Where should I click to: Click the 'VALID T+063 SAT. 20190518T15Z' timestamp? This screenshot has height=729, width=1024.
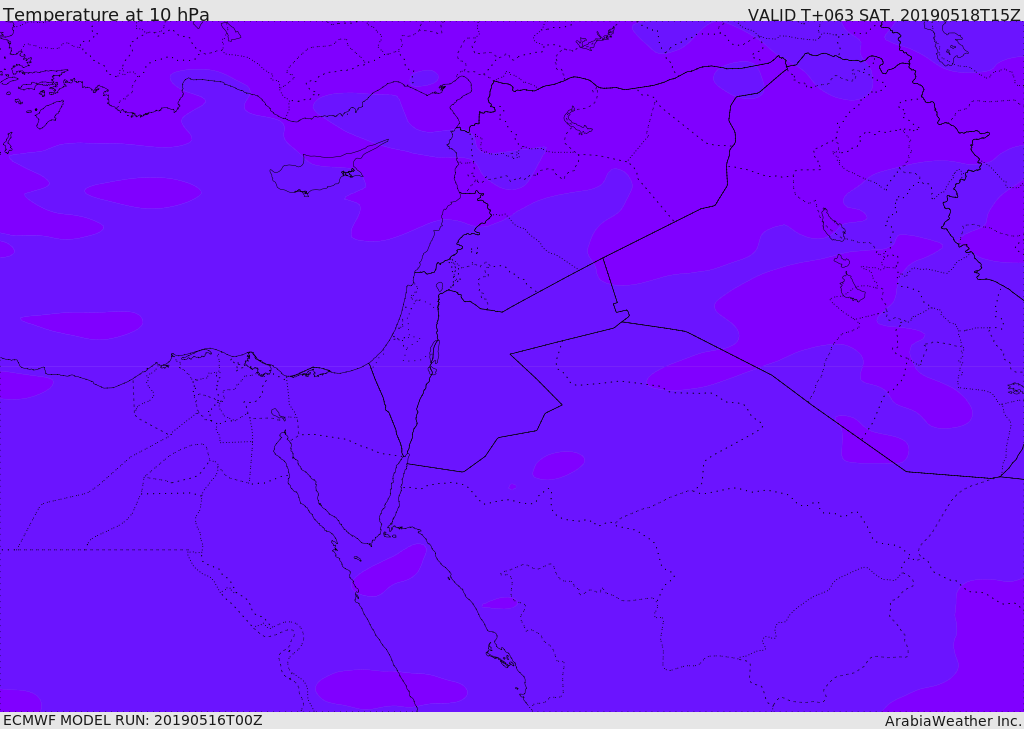click(x=884, y=15)
